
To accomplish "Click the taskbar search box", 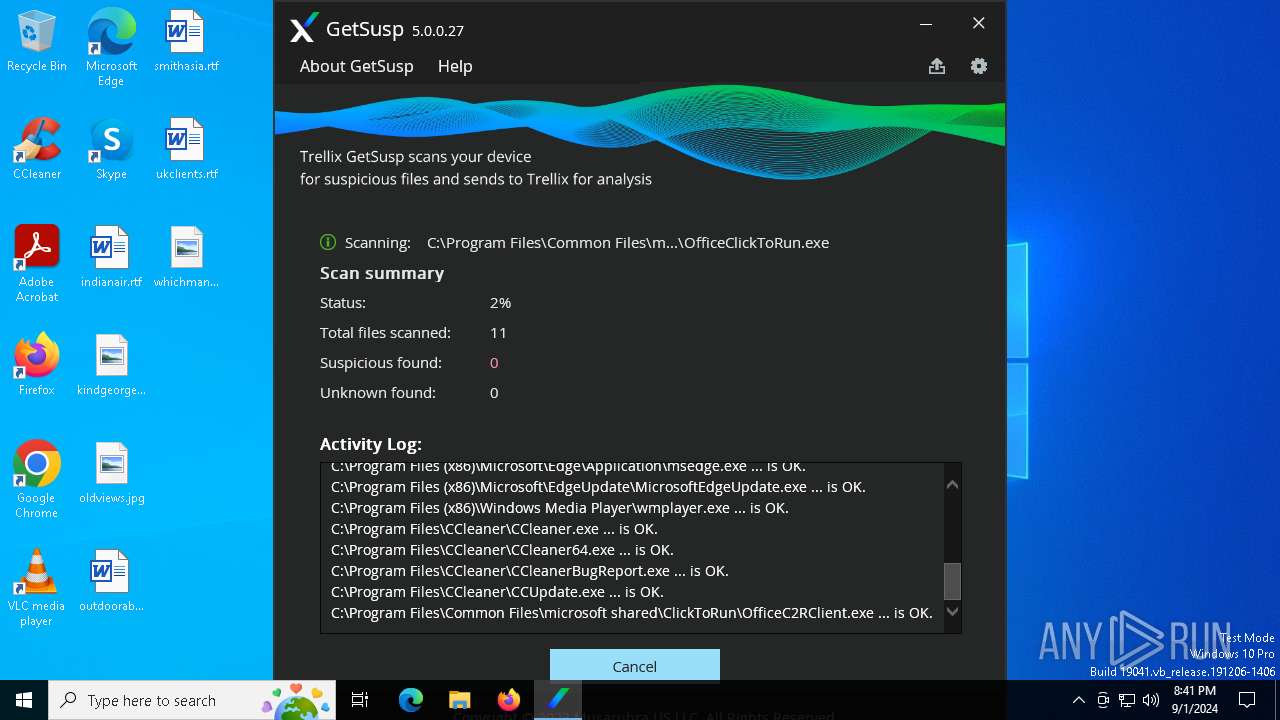I will pyautogui.click(x=192, y=700).
